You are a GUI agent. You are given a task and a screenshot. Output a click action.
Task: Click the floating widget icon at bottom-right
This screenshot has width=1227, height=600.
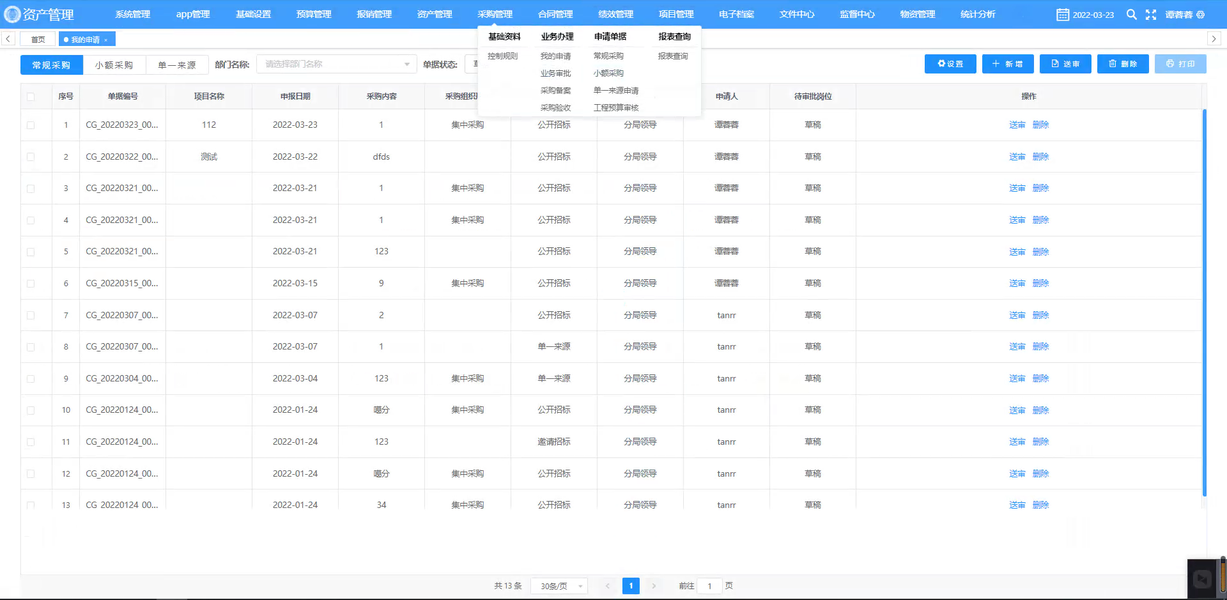[1204, 577]
